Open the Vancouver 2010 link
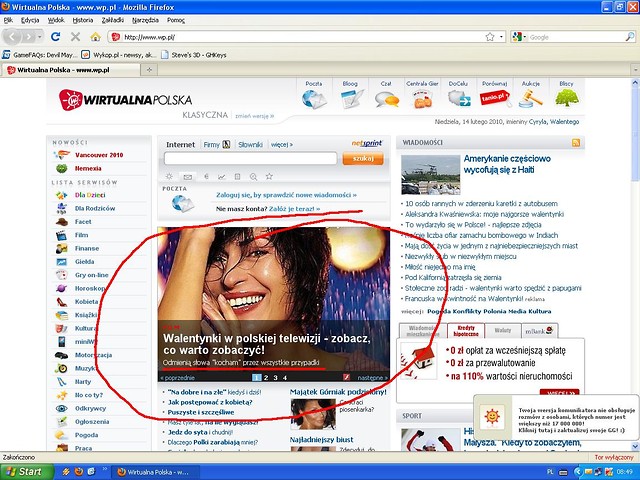Screen dimensions: 640x480 [99, 155]
